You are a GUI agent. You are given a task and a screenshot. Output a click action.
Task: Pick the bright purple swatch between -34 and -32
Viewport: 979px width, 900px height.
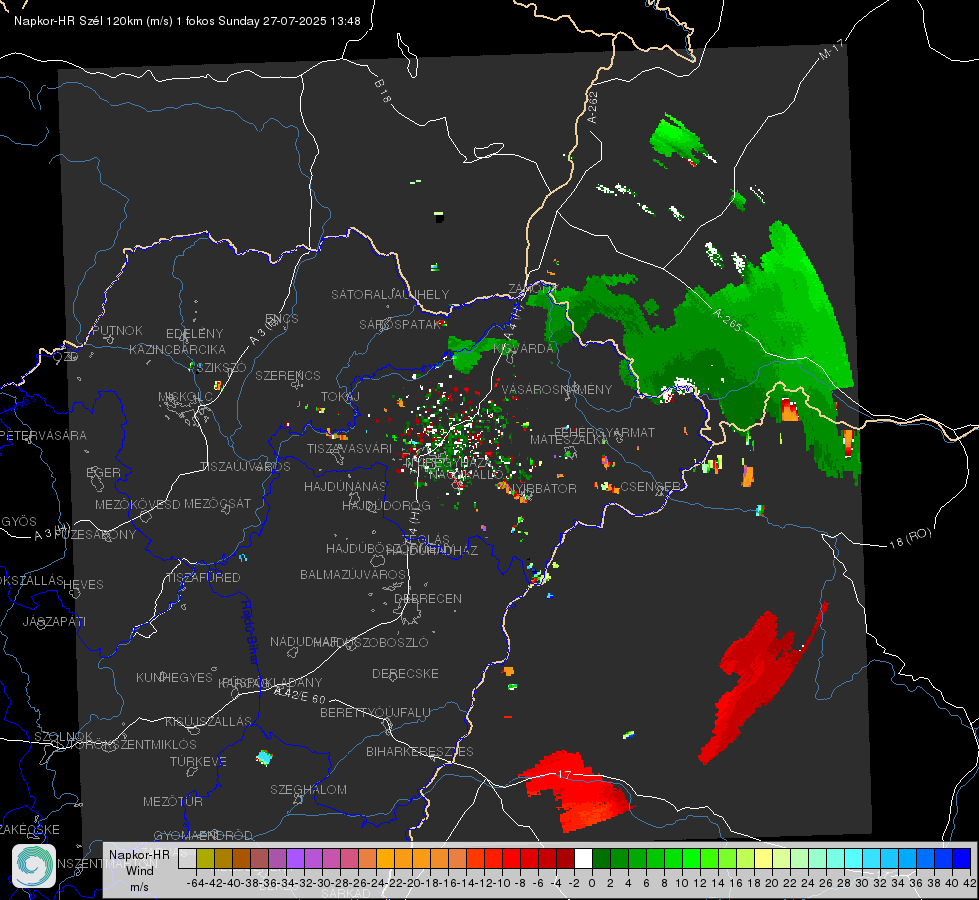295,859
